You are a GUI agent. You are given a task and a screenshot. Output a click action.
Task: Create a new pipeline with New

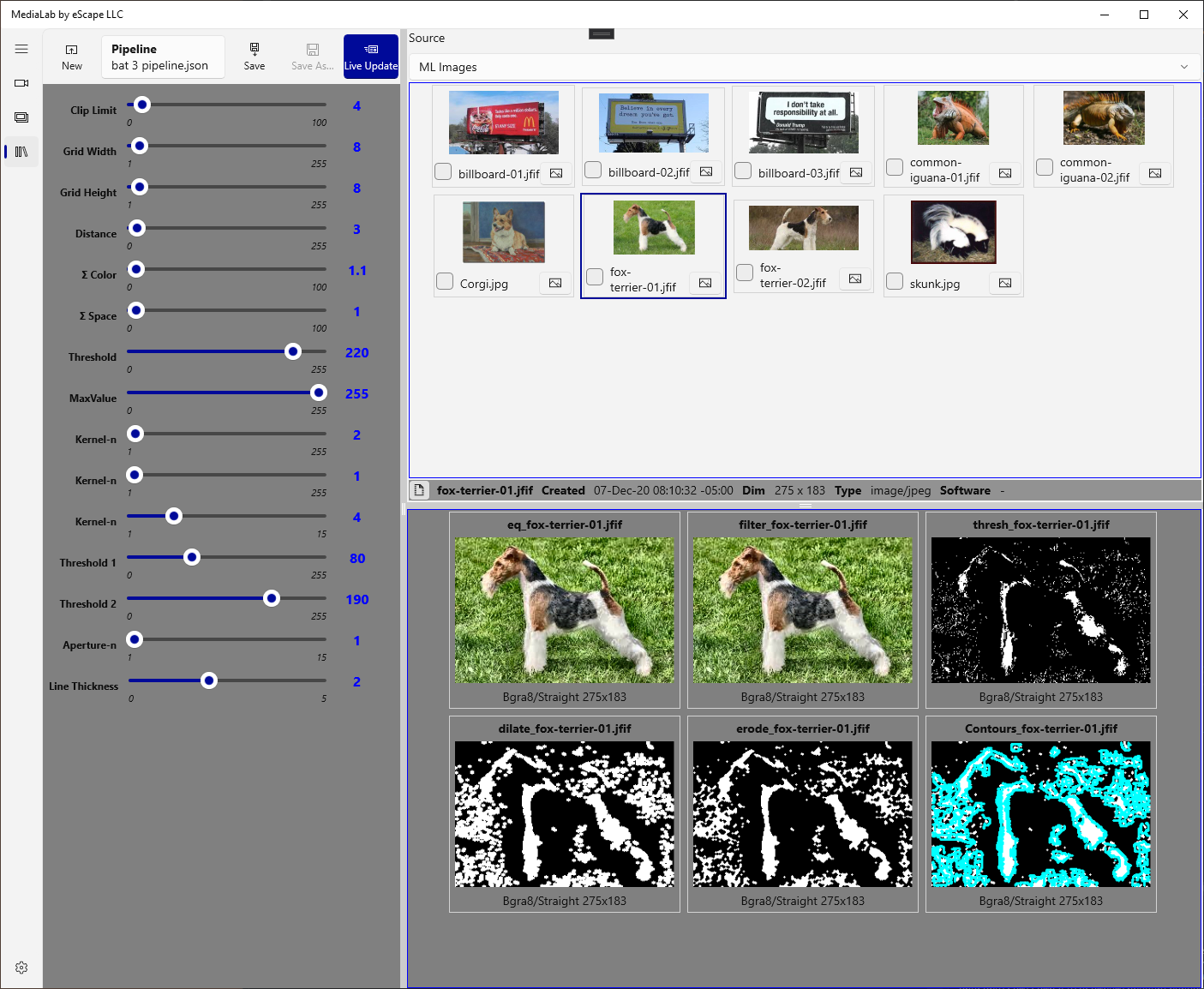(x=72, y=57)
